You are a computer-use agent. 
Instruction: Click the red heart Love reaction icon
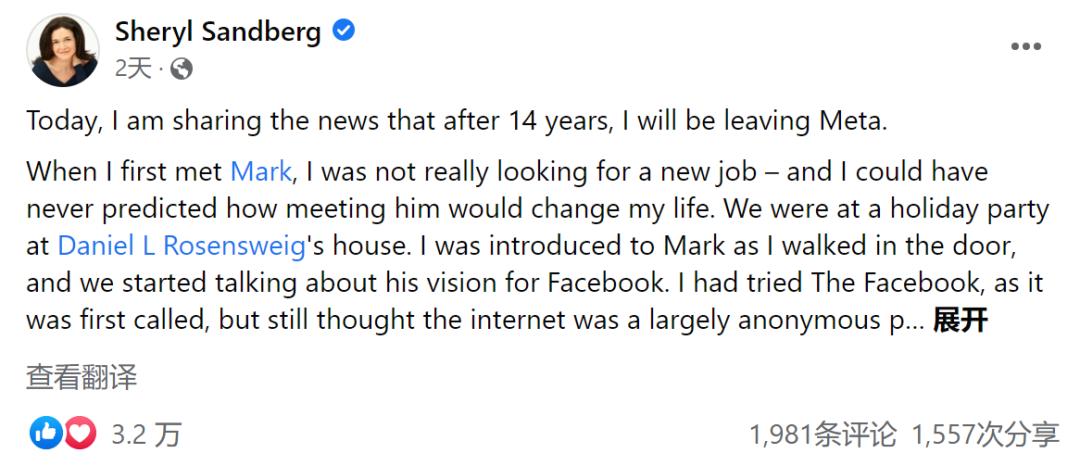tap(80, 433)
